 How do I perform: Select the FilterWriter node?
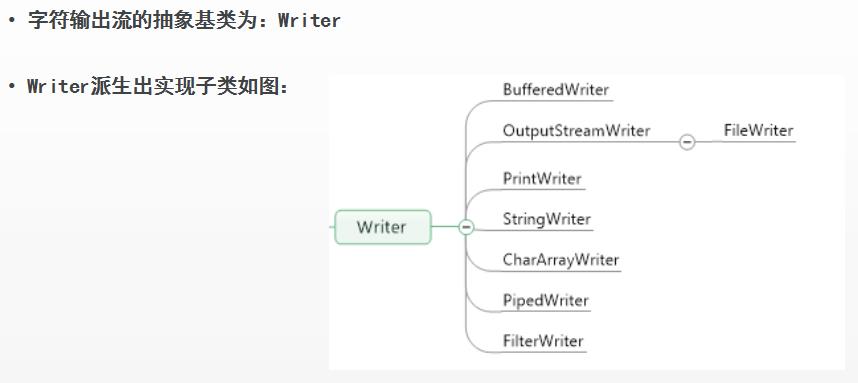tap(543, 341)
